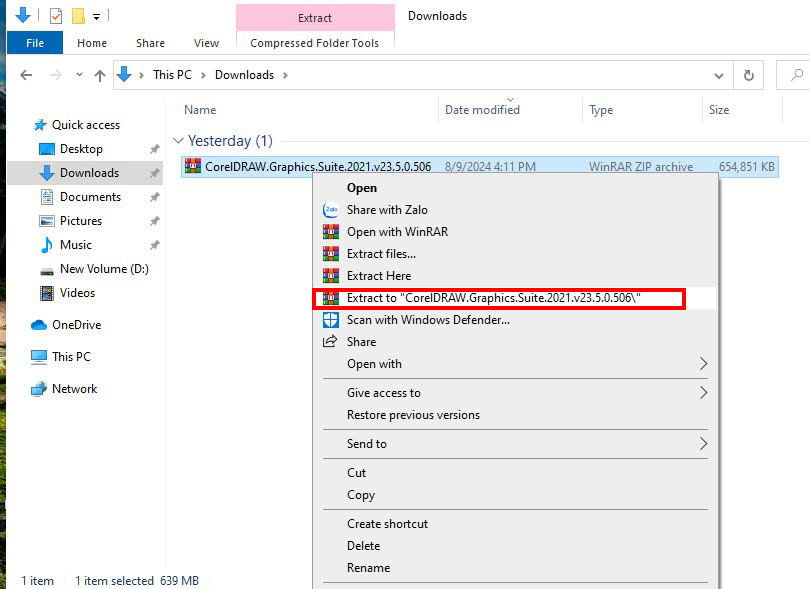Click This PC in the address bar
The height and width of the screenshot is (589, 810).
(x=172, y=75)
